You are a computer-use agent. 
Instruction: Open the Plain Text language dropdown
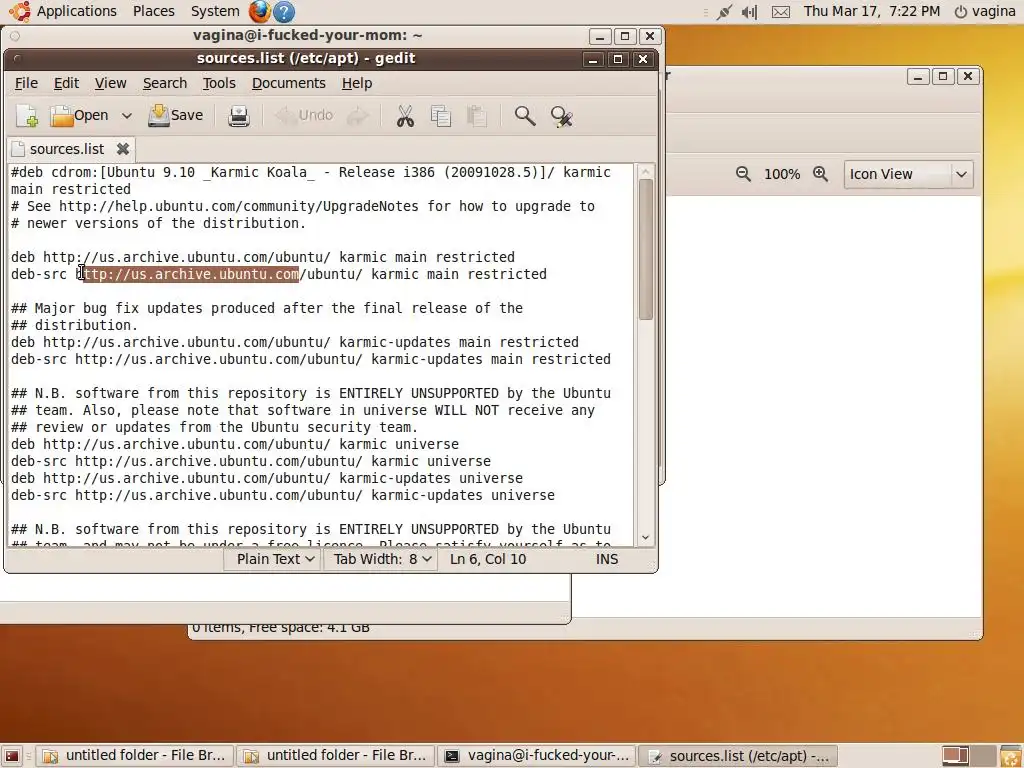click(274, 559)
